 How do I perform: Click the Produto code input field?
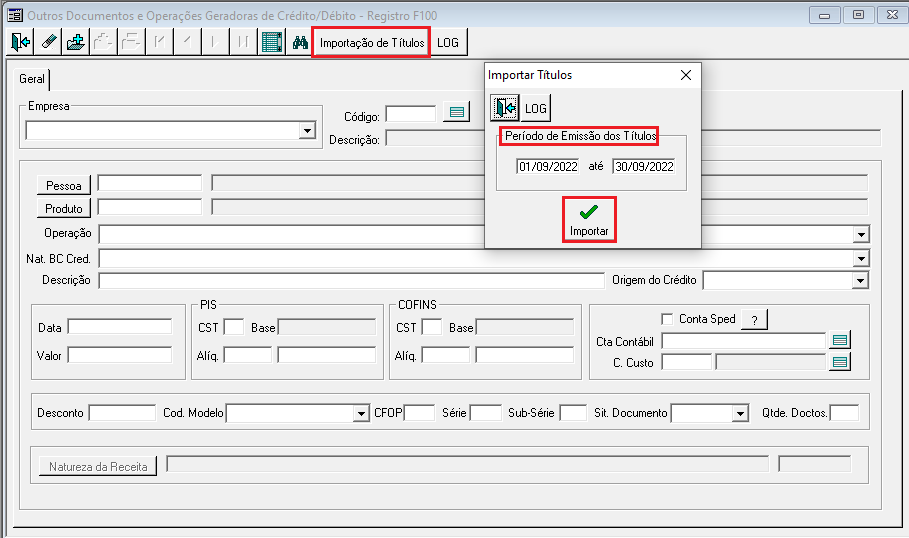tap(150, 207)
